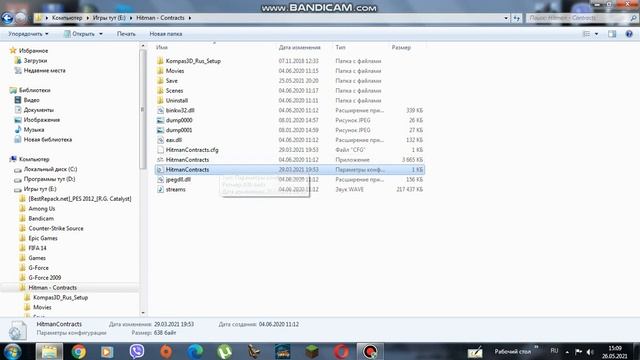Open Viber from taskbar
640x360 pixels.
[x=137, y=351]
